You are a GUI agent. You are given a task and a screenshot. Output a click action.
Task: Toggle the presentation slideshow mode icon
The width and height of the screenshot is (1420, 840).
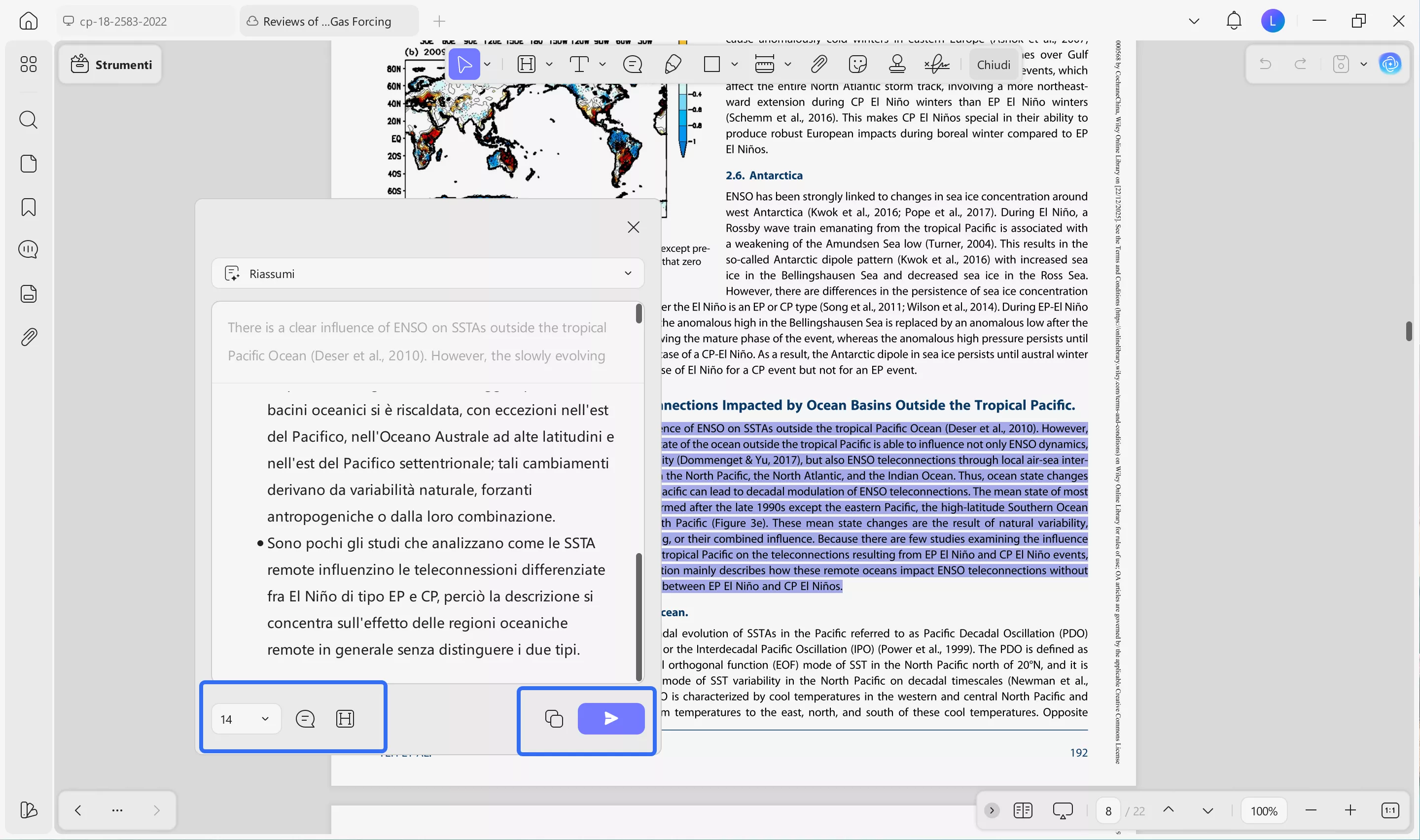click(x=1063, y=810)
